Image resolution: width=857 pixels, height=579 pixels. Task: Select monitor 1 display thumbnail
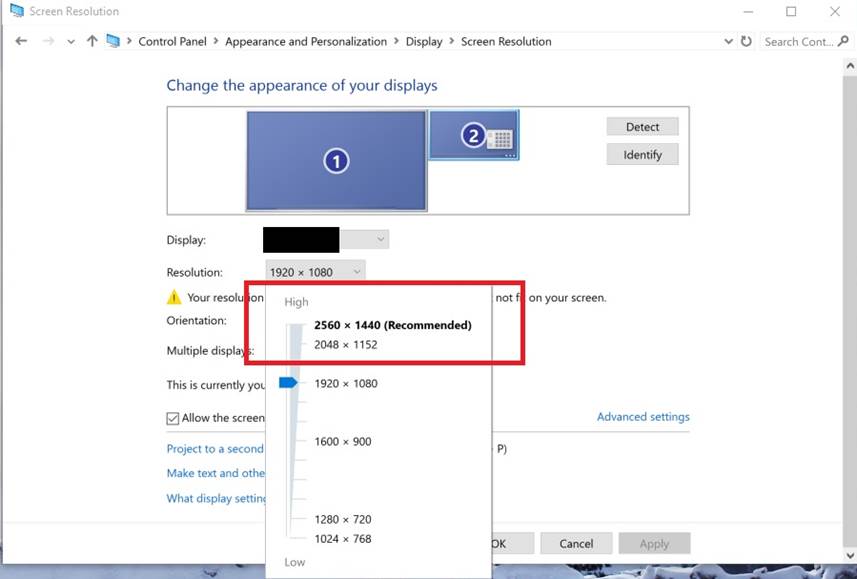click(x=336, y=160)
